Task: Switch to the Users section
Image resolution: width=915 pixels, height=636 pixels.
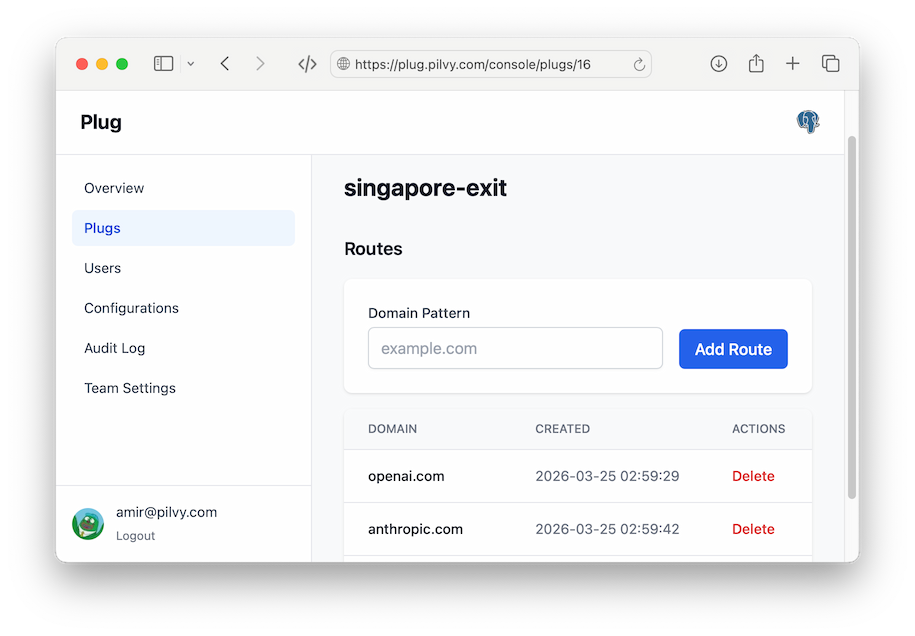Action: 102,268
